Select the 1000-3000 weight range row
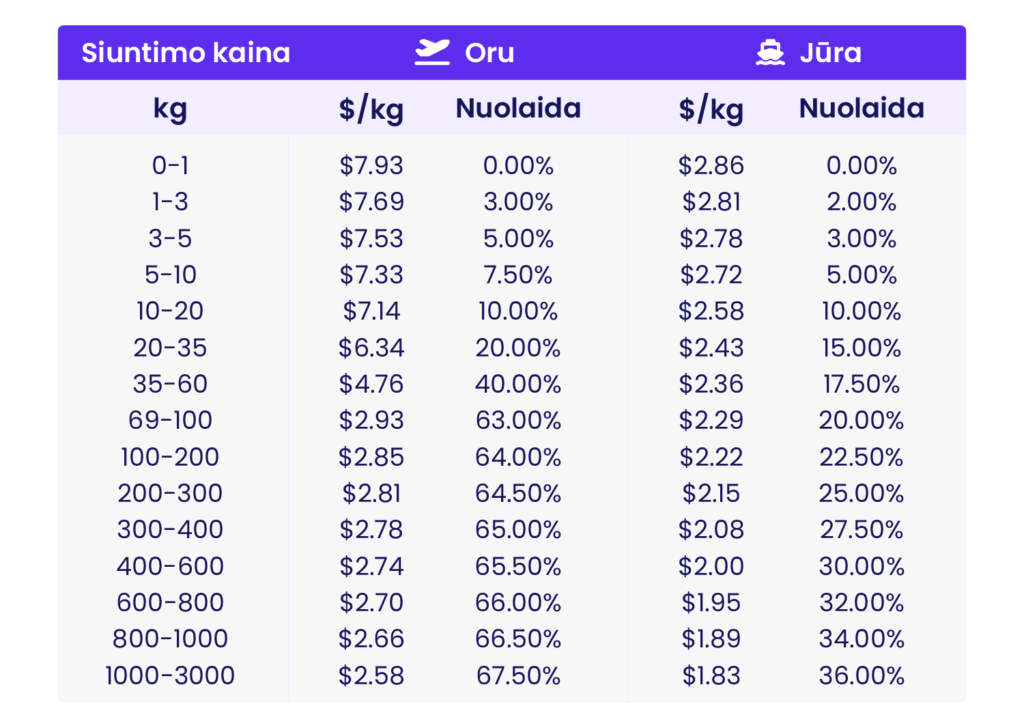Screen dimensions: 1024x728 coord(511,675)
